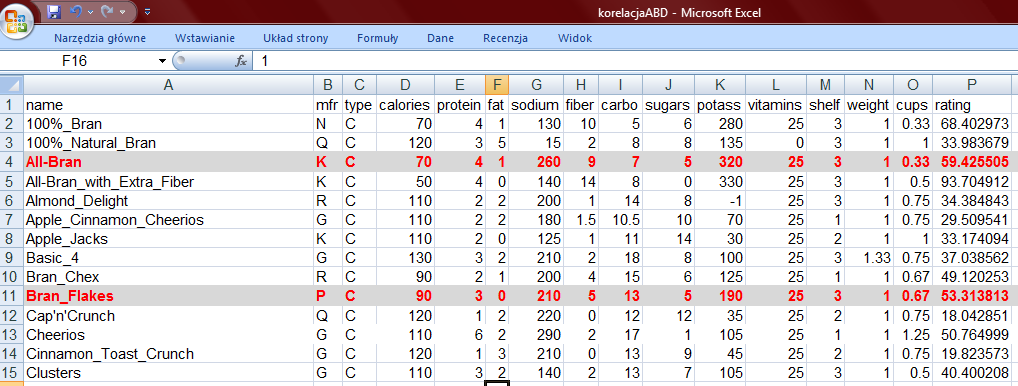Select the 'Cheerios' cell in column A
The image size is (1018, 386).
click(x=168, y=335)
